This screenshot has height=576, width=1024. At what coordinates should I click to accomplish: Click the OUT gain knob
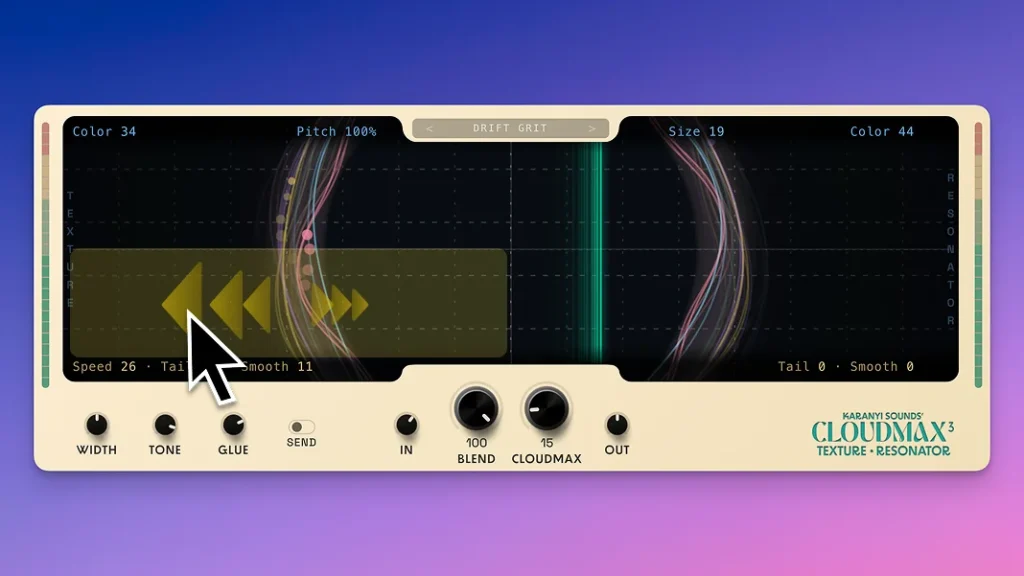[x=616, y=425]
